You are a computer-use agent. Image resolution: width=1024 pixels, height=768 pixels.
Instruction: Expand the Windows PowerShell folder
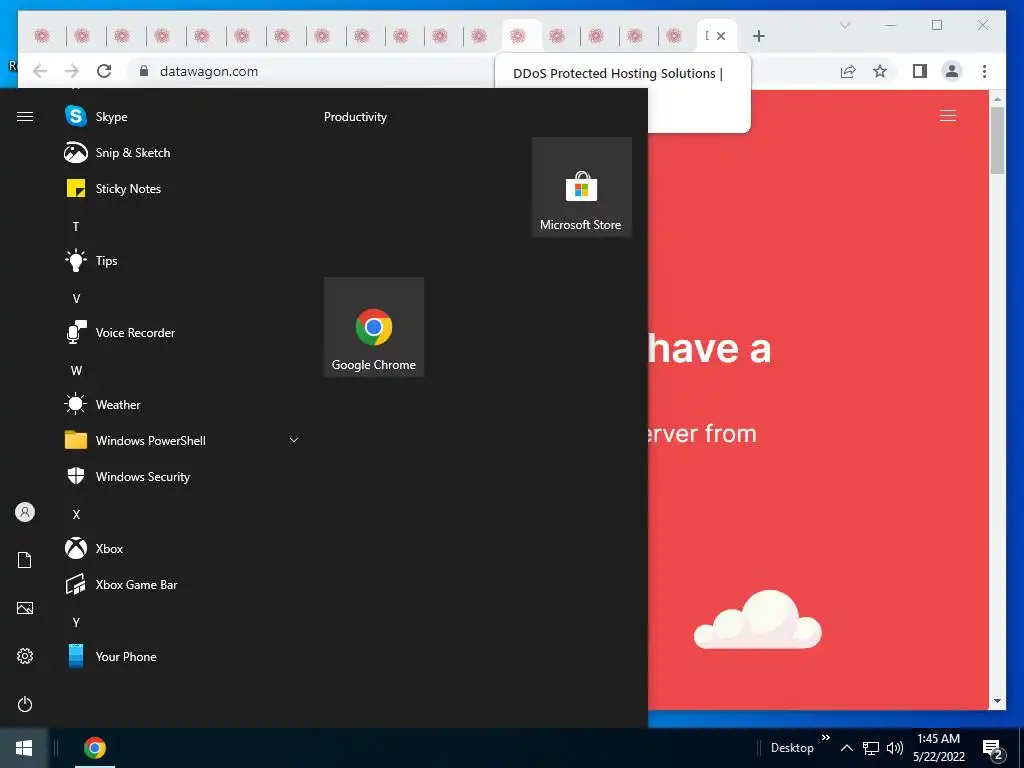point(294,440)
